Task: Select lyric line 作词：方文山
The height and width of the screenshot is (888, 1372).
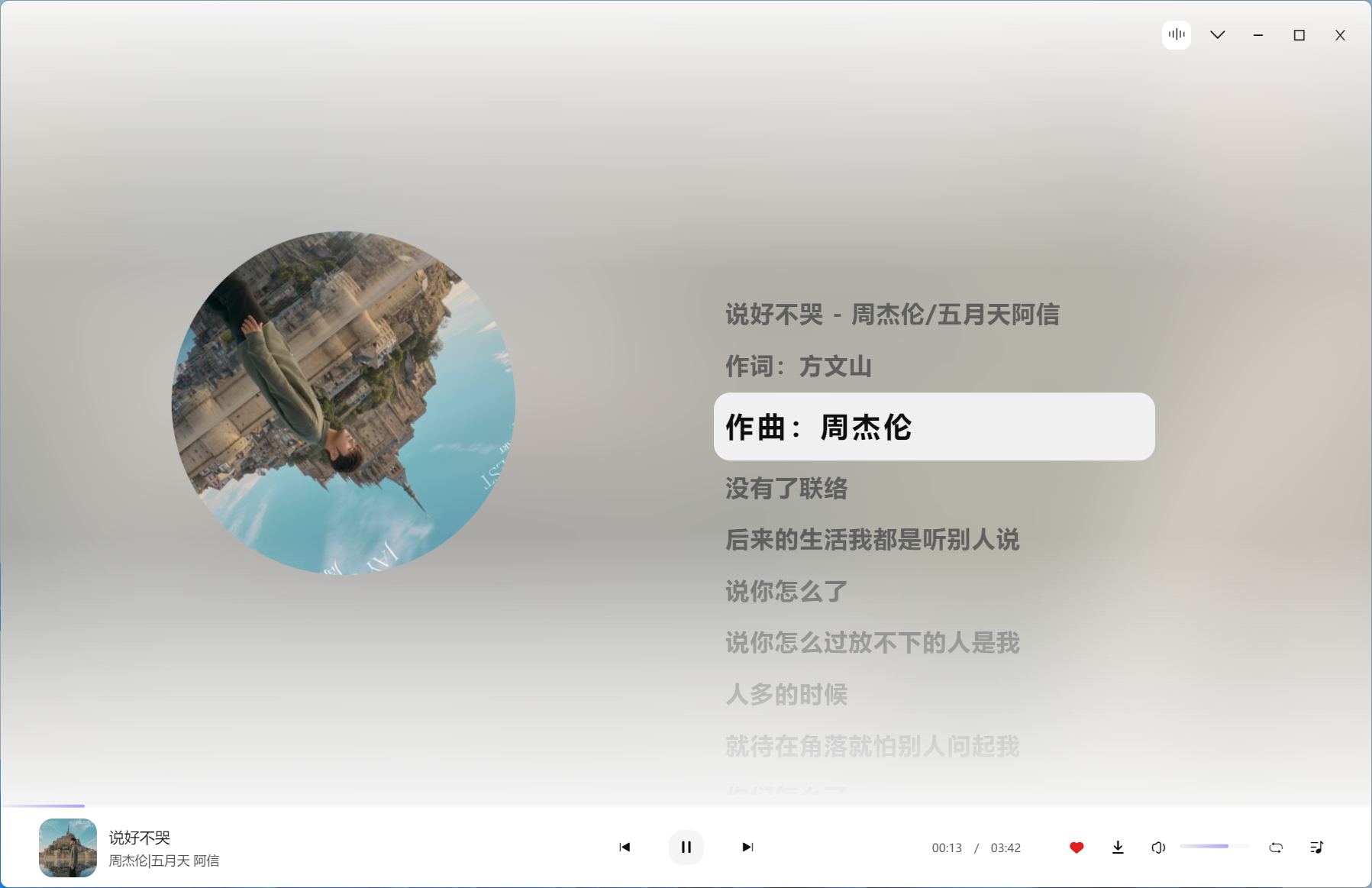Action: tap(799, 367)
